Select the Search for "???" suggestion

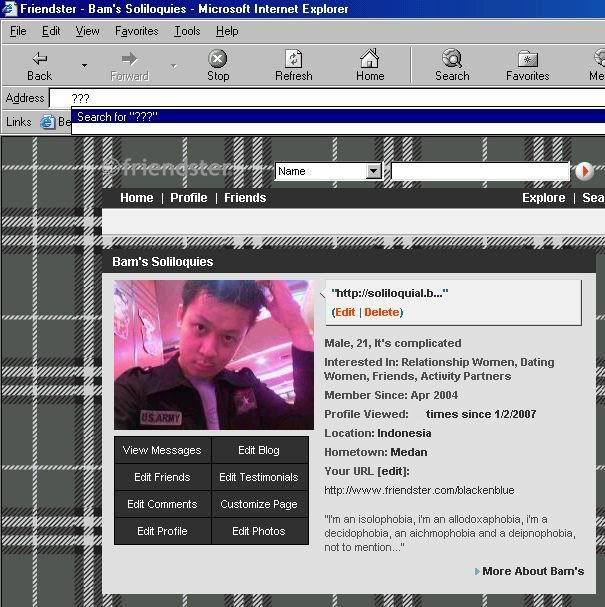[338, 117]
